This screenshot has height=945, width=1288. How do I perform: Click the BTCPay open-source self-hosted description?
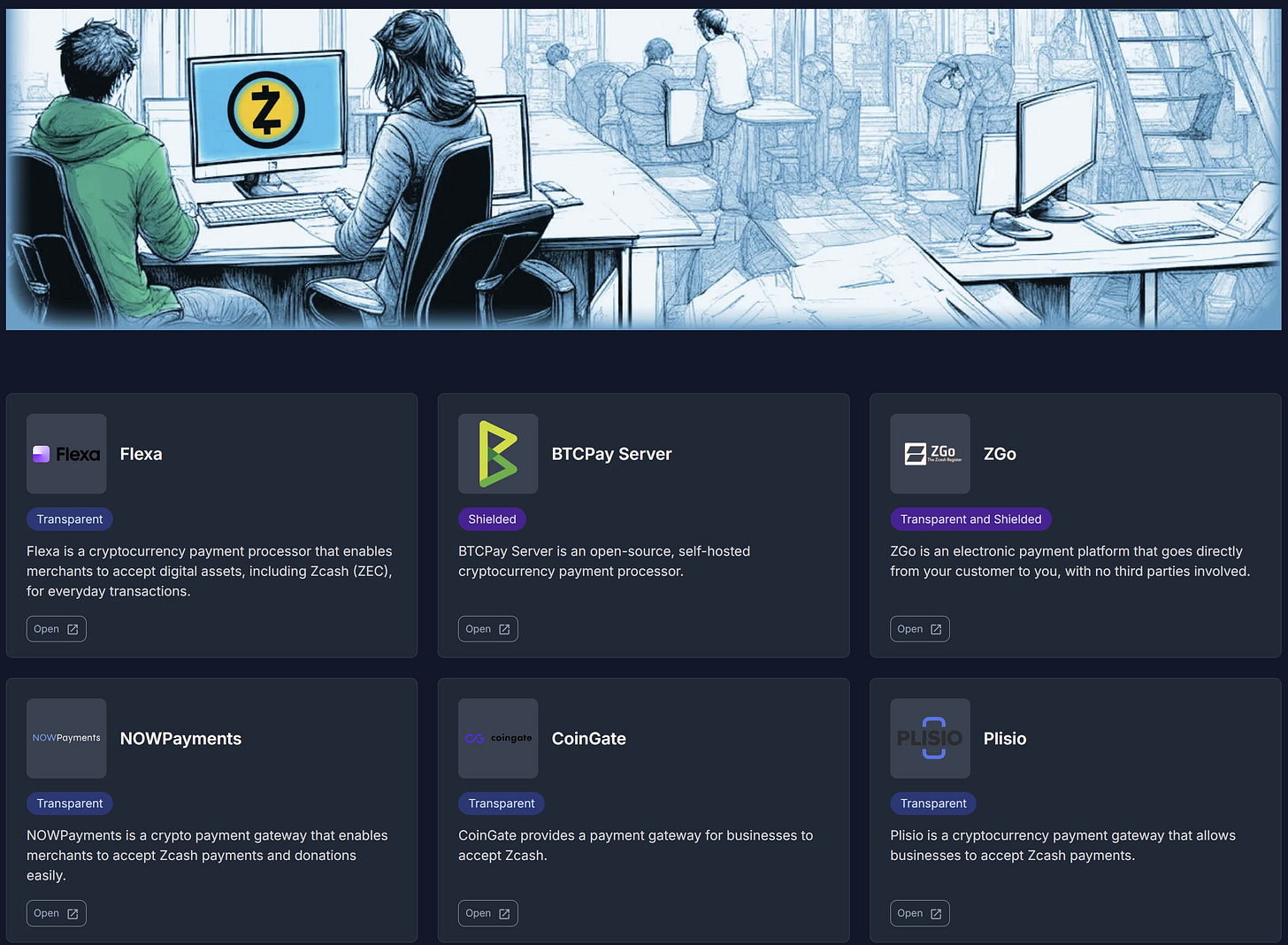coord(604,561)
